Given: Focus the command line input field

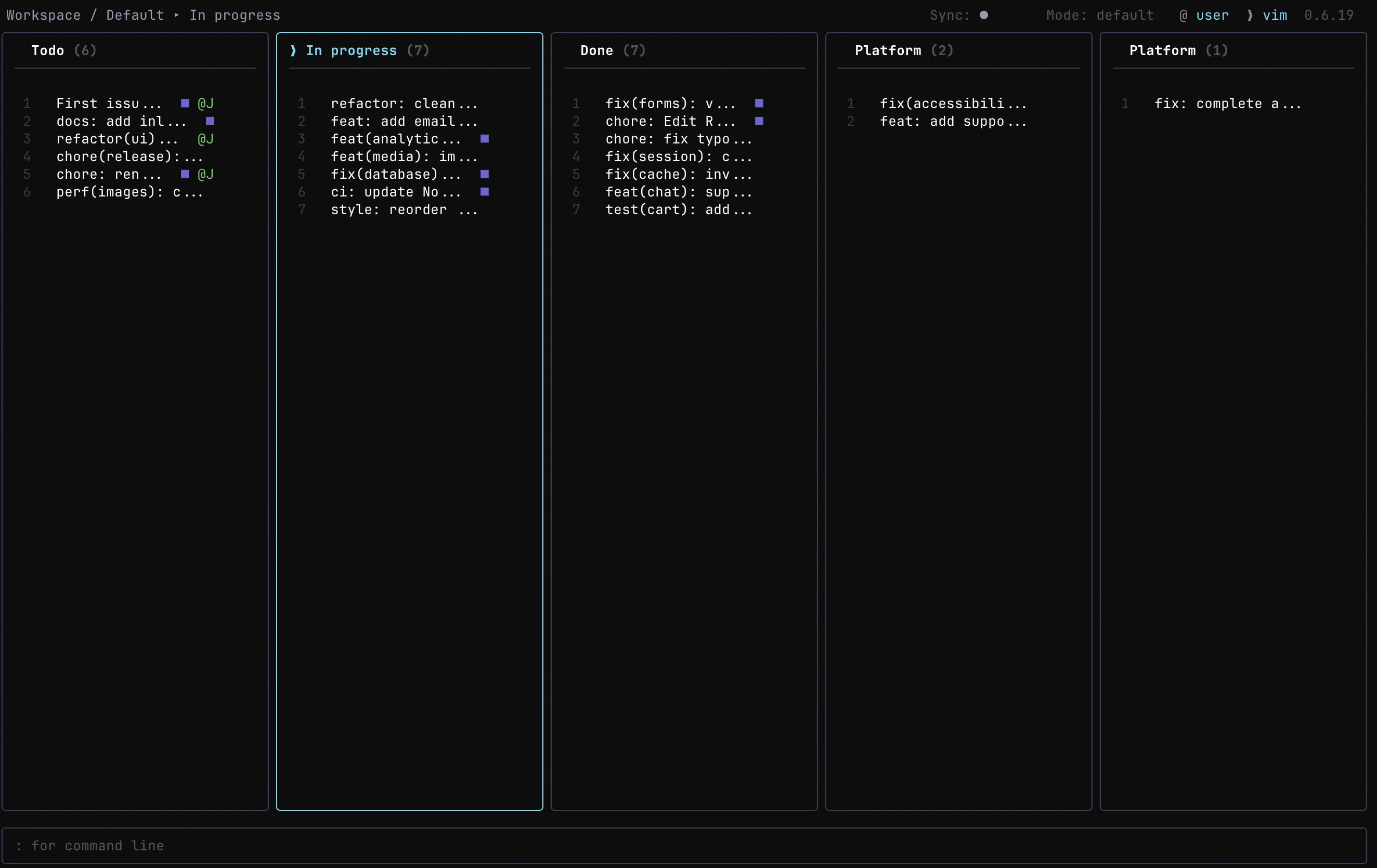Looking at the screenshot, I should pyautogui.click(x=684, y=846).
